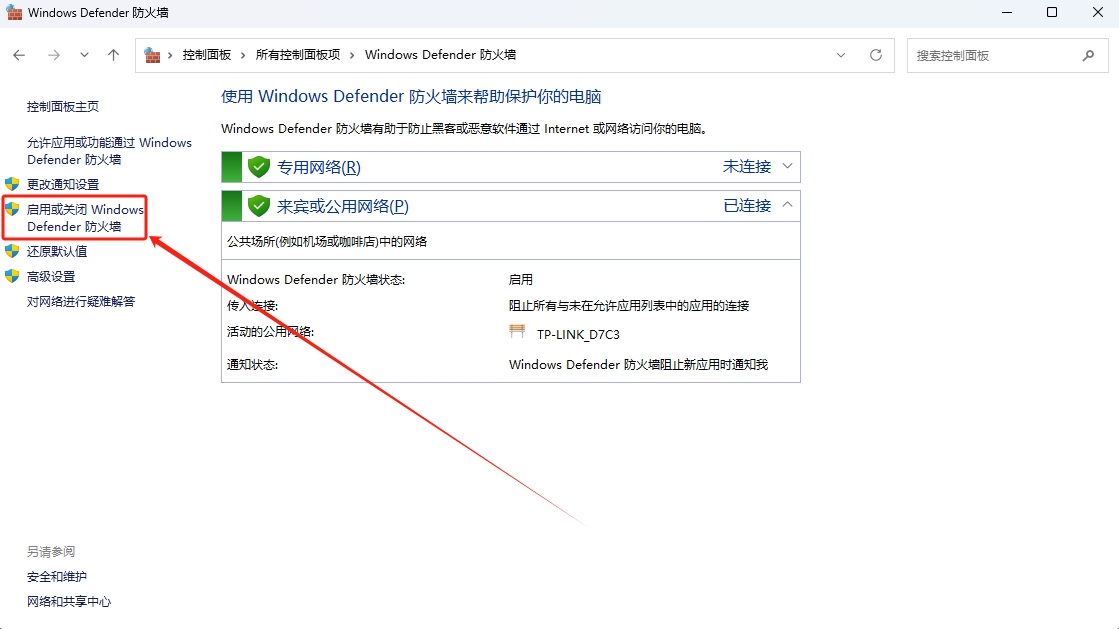Click 还原默认值 link
Image resolution: width=1119 pixels, height=629 pixels.
(x=57, y=251)
